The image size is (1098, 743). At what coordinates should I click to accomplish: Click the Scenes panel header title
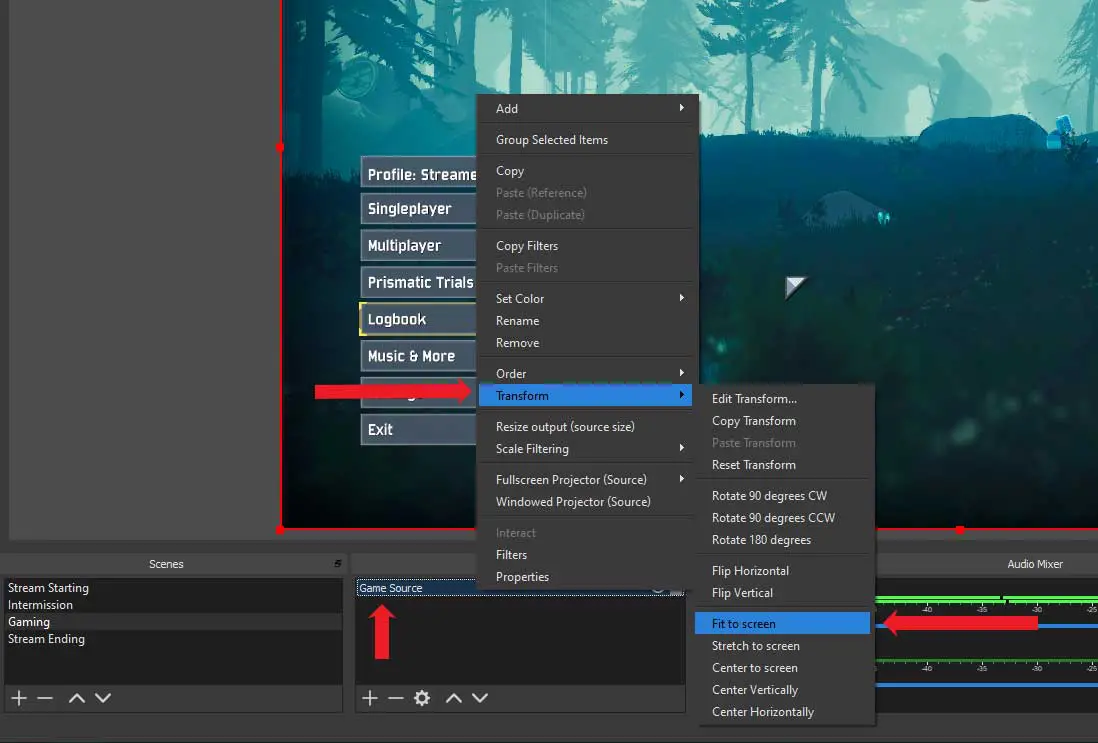tap(166, 564)
